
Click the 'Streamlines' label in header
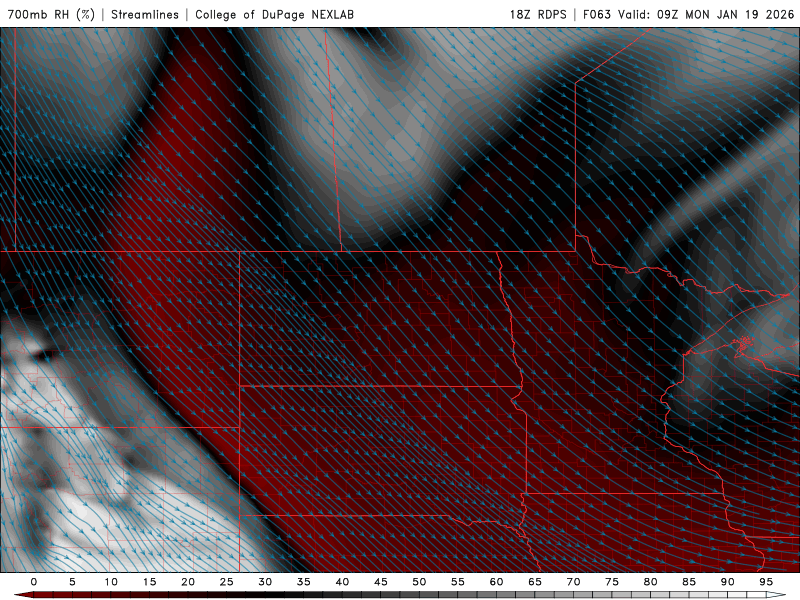click(x=145, y=14)
